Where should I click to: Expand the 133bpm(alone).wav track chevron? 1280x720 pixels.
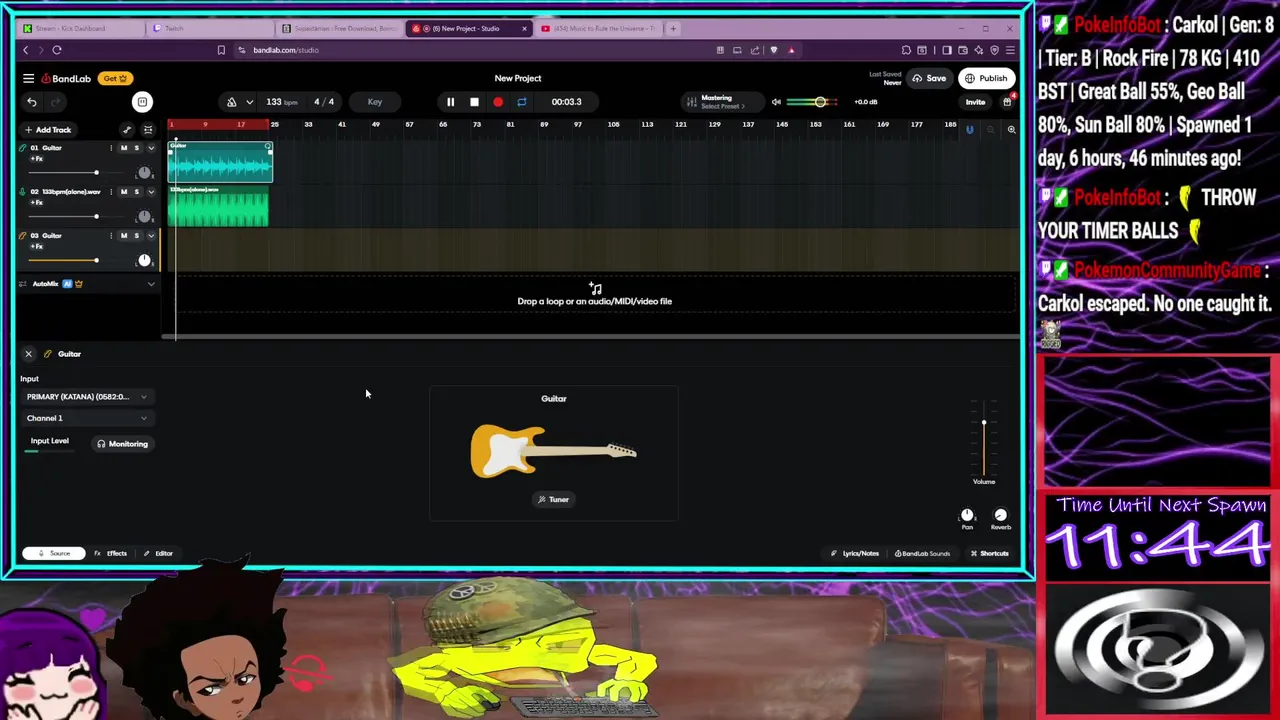(151, 192)
